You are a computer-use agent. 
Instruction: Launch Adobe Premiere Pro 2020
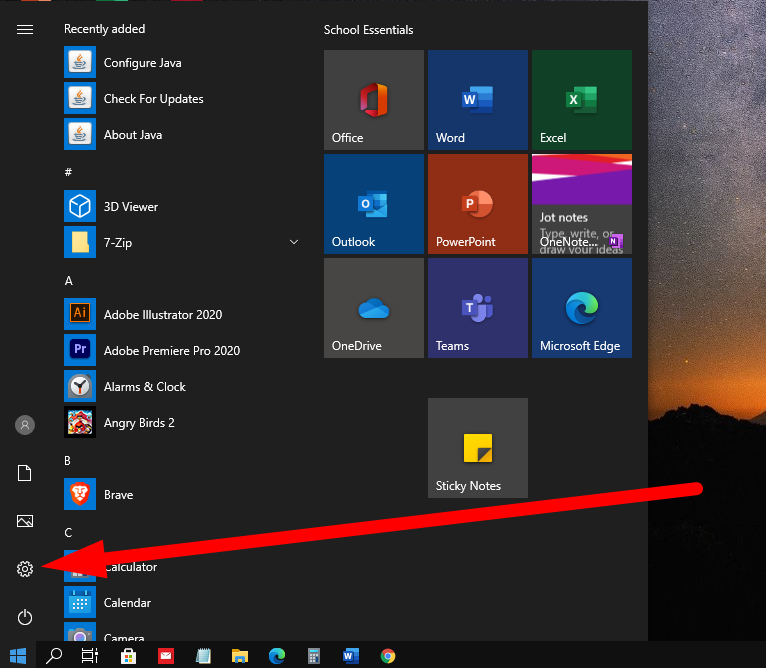pyautogui.click(x=183, y=350)
